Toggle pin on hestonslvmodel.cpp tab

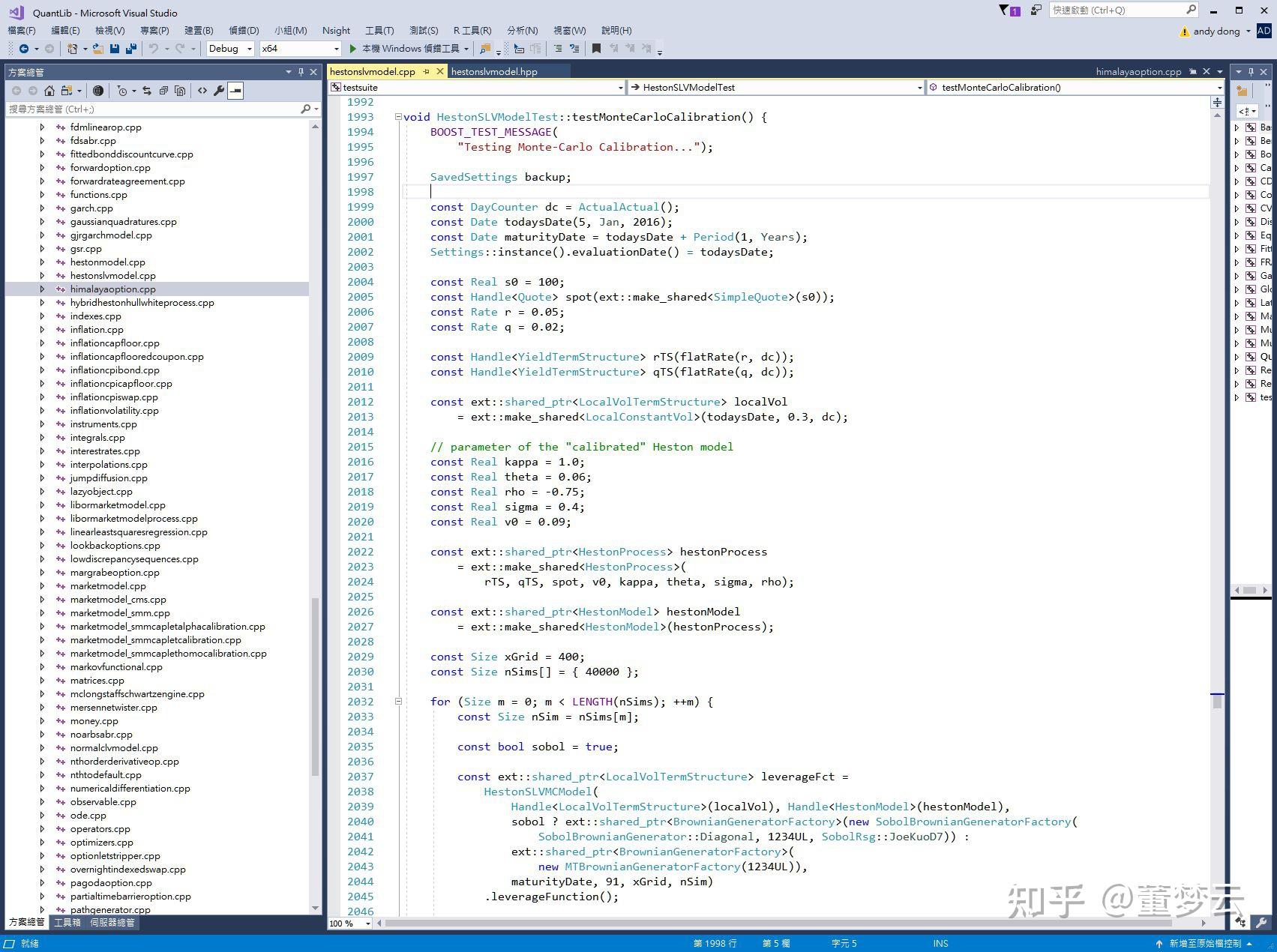426,71
